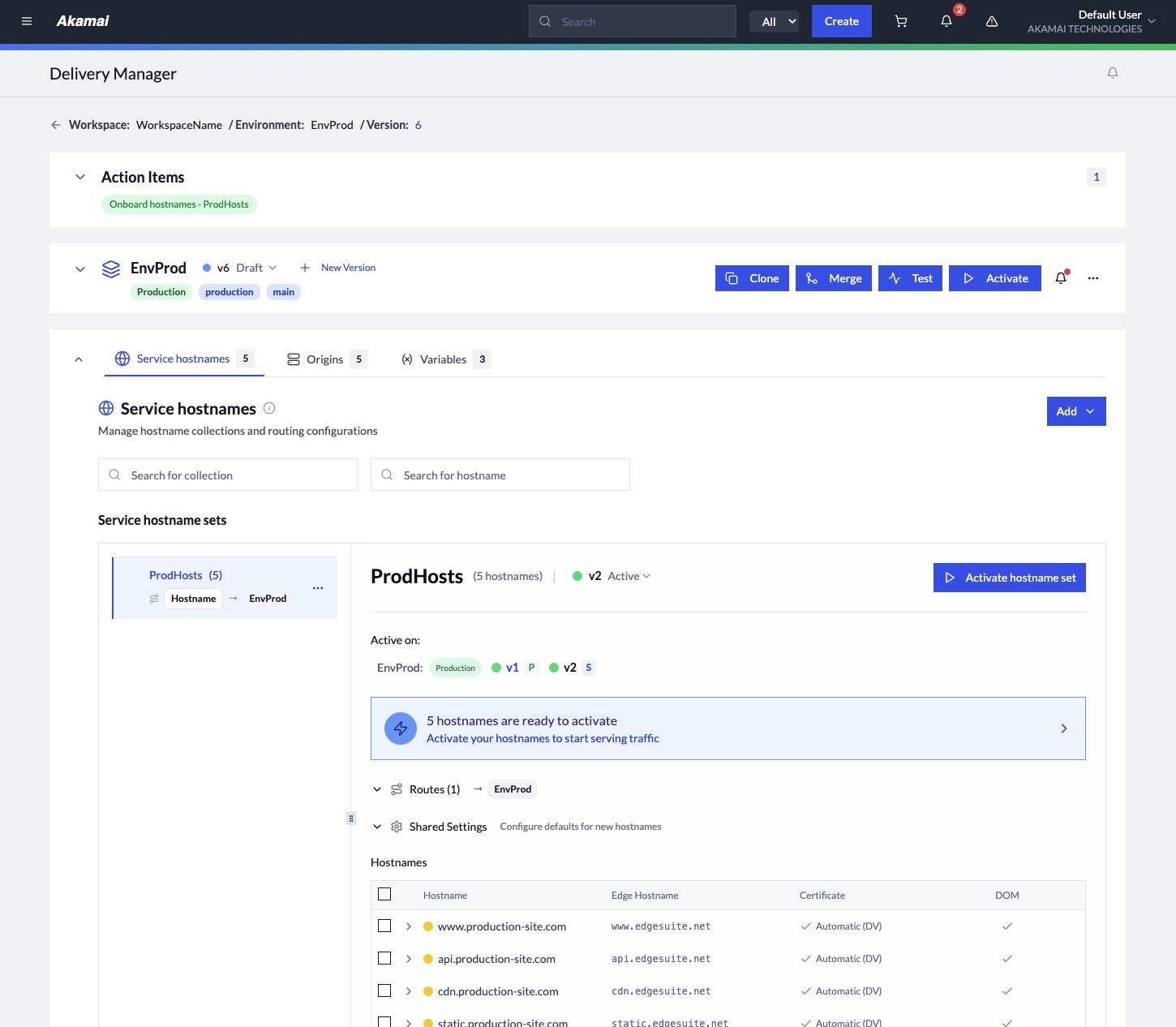Go back using the workspace arrow

[x=56, y=125]
